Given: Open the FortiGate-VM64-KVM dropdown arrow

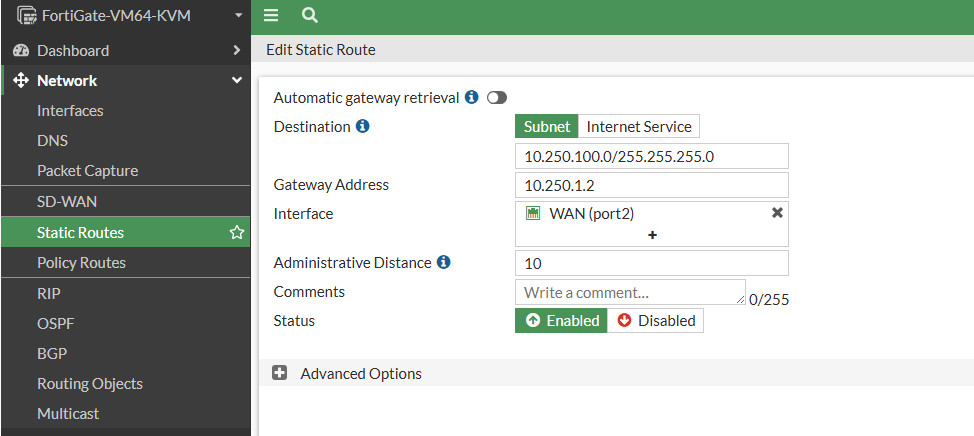Looking at the screenshot, I should point(239,16).
